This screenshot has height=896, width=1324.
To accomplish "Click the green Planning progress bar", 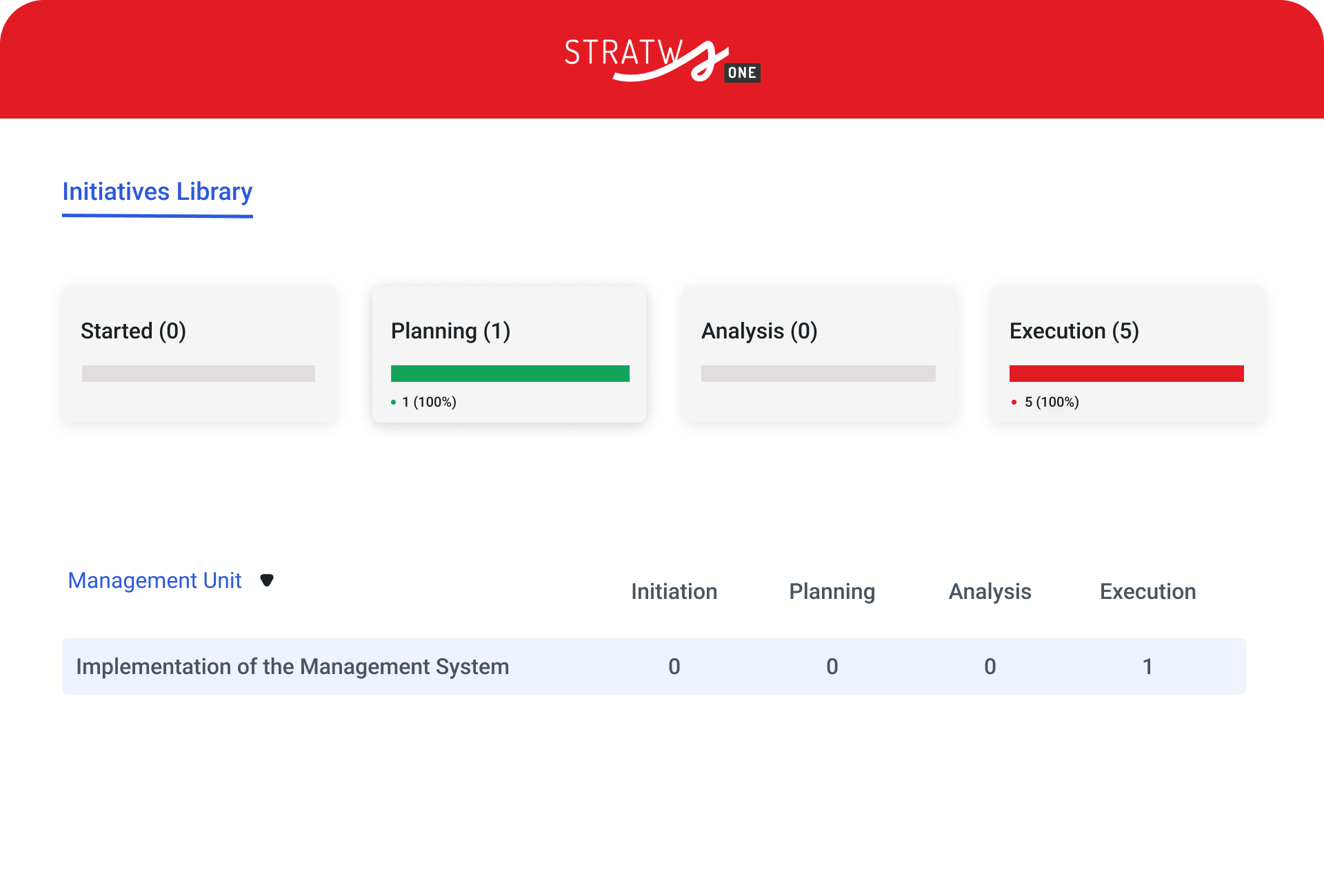I will click(510, 374).
